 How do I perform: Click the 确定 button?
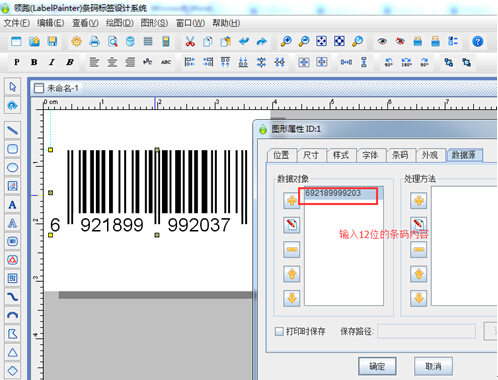pos(377,366)
